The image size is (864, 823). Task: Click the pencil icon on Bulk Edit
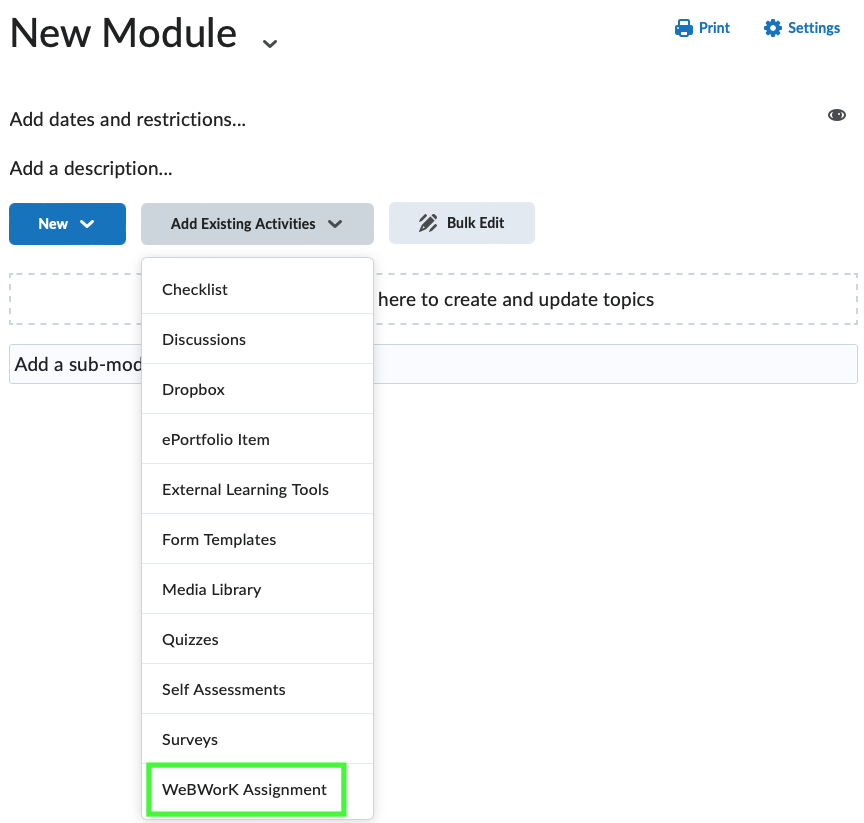[428, 223]
